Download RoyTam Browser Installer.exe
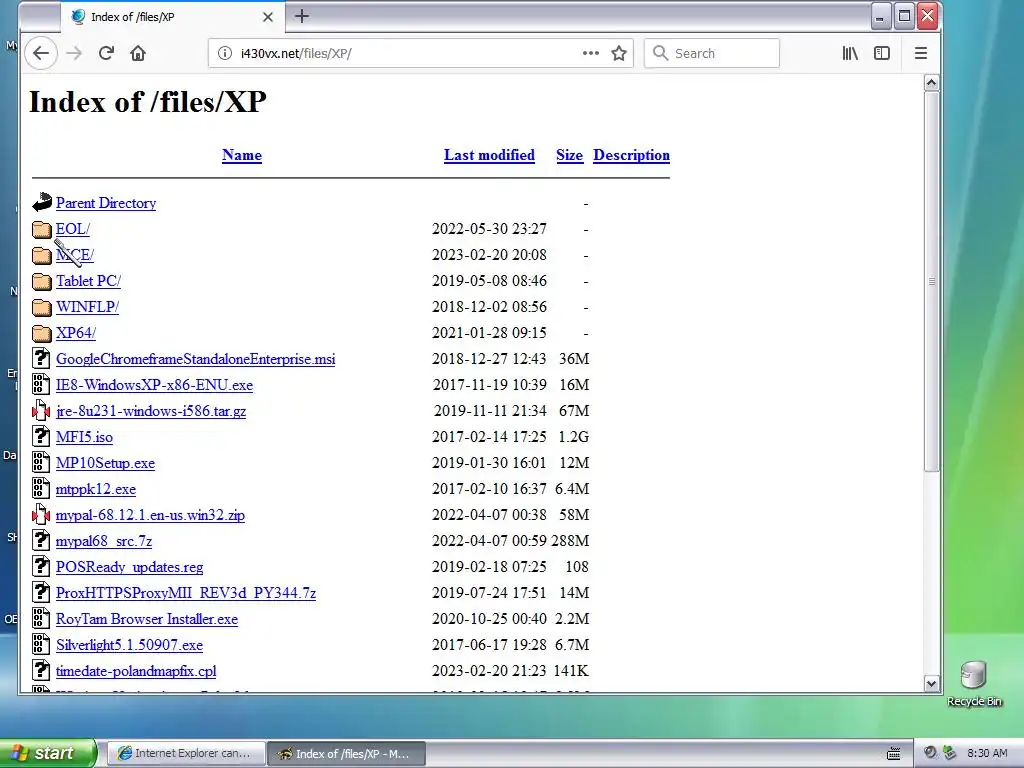1024x768 pixels. (x=147, y=619)
